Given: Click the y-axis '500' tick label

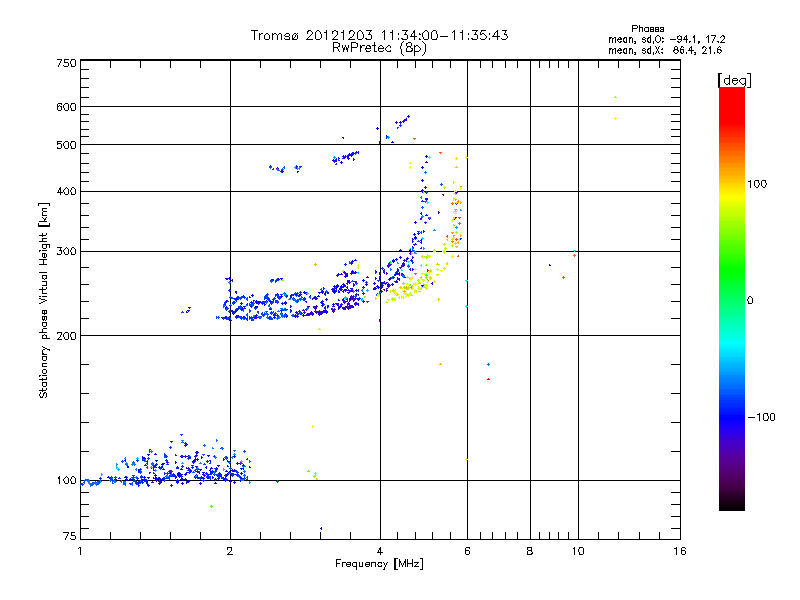Looking at the screenshot, I should tap(67, 145).
